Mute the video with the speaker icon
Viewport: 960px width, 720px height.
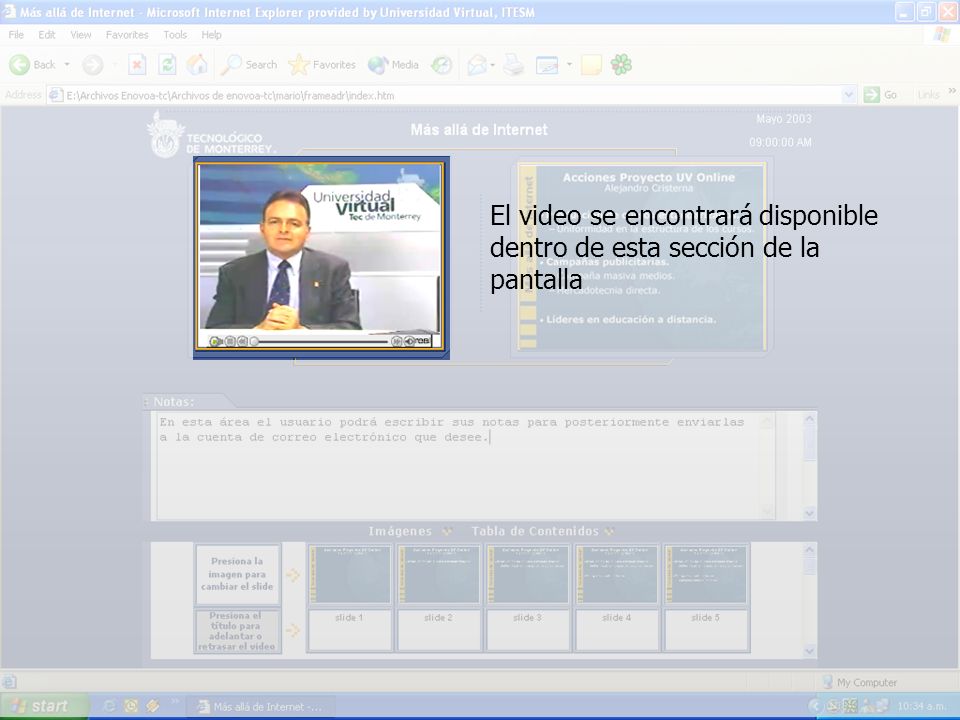tap(409, 342)
